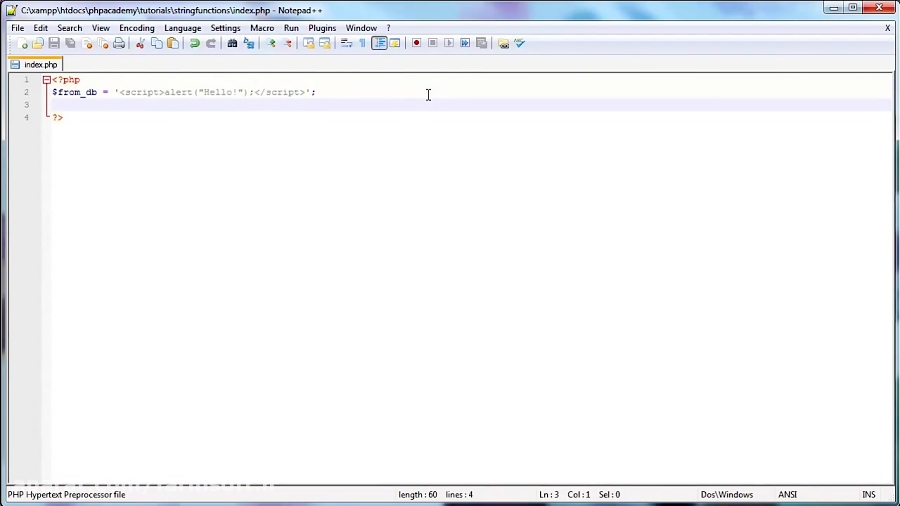Undo the last action via toolbar
This screenshot has height=506, width=900.
[x=194, y=44]
